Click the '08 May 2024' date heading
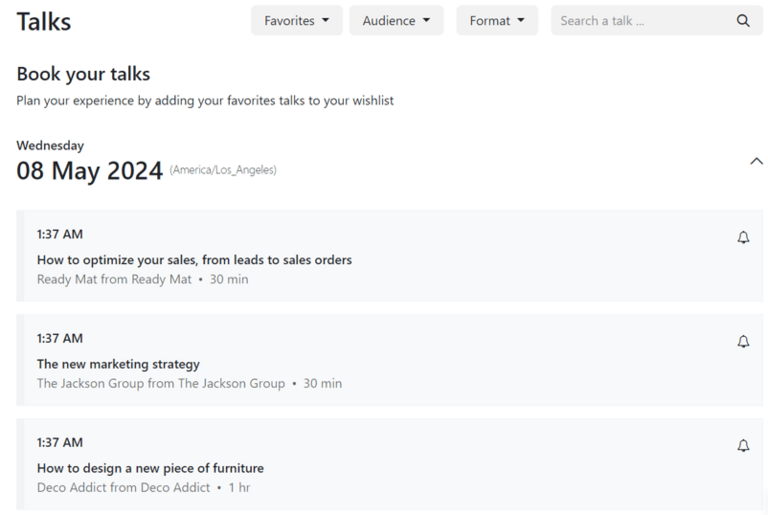 (89, 171)
